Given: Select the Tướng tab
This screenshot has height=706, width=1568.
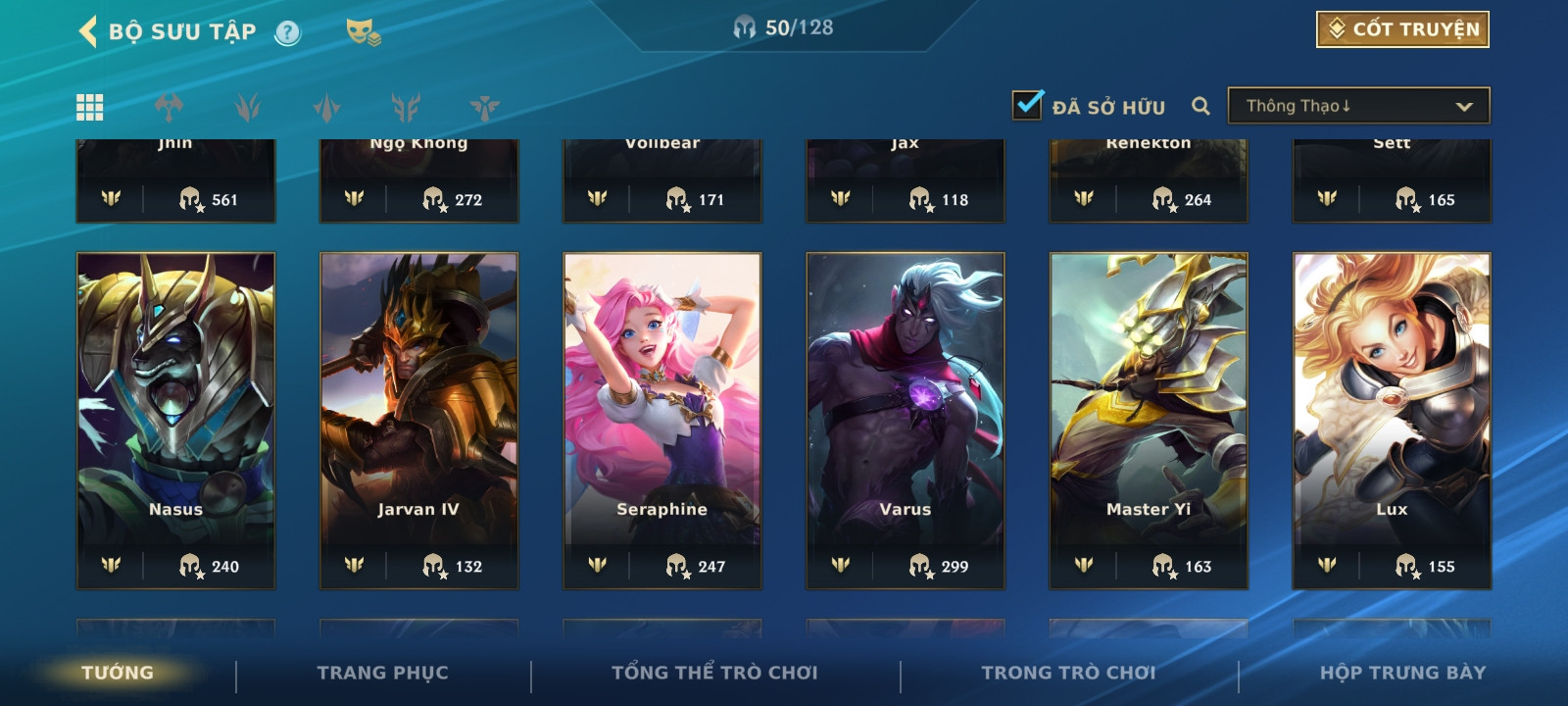Looking at the screenshot, I should pyautogui.click(x=118, y=673).
